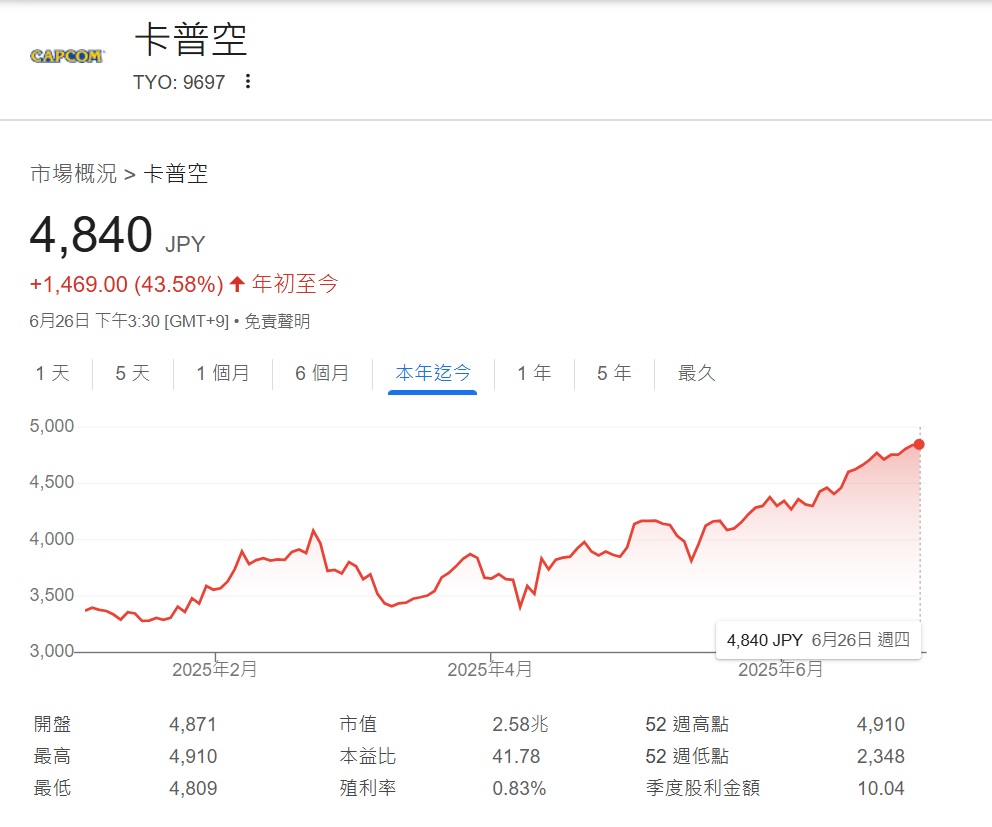Go to 市場概況 breadcrumb link

(73, 174)
